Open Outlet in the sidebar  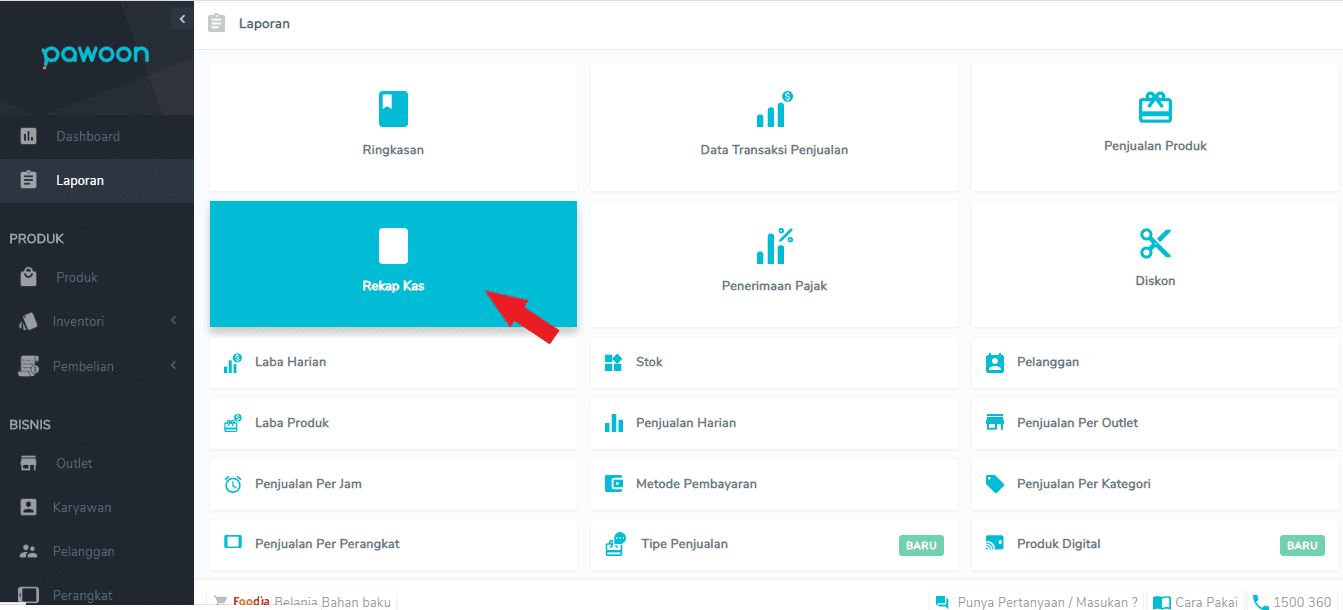pyautogui.click(x=97, y=463)
